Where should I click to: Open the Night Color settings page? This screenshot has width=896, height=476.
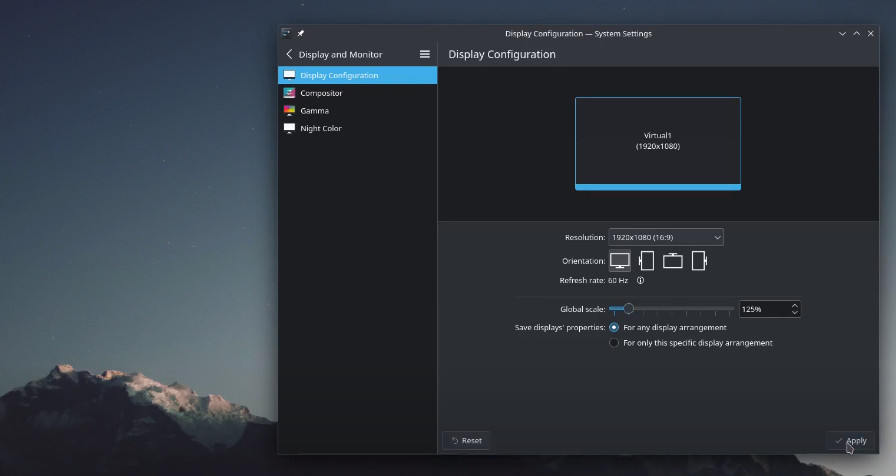pyautogui.click(x=321, y=129)
